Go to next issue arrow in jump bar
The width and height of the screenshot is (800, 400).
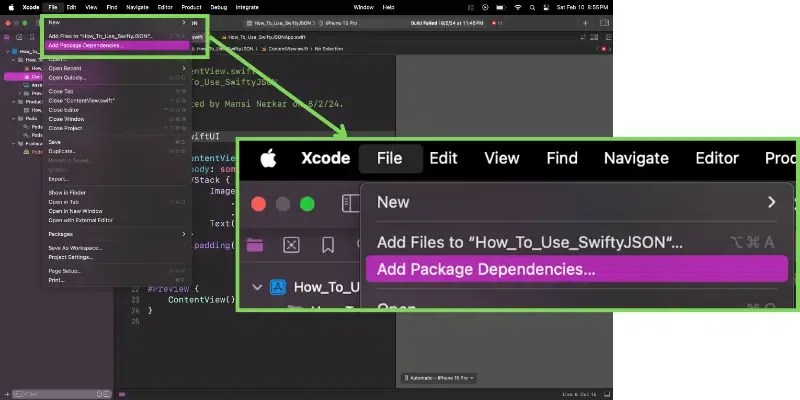click(610, 48)
